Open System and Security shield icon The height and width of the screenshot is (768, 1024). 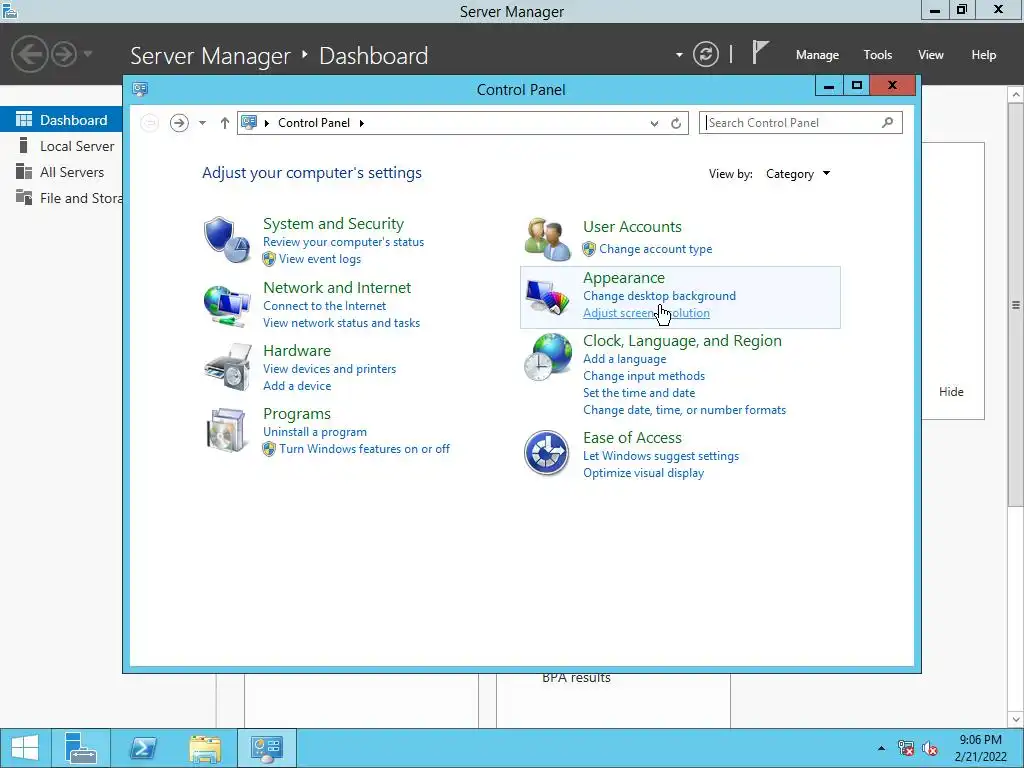click(227, 239)
